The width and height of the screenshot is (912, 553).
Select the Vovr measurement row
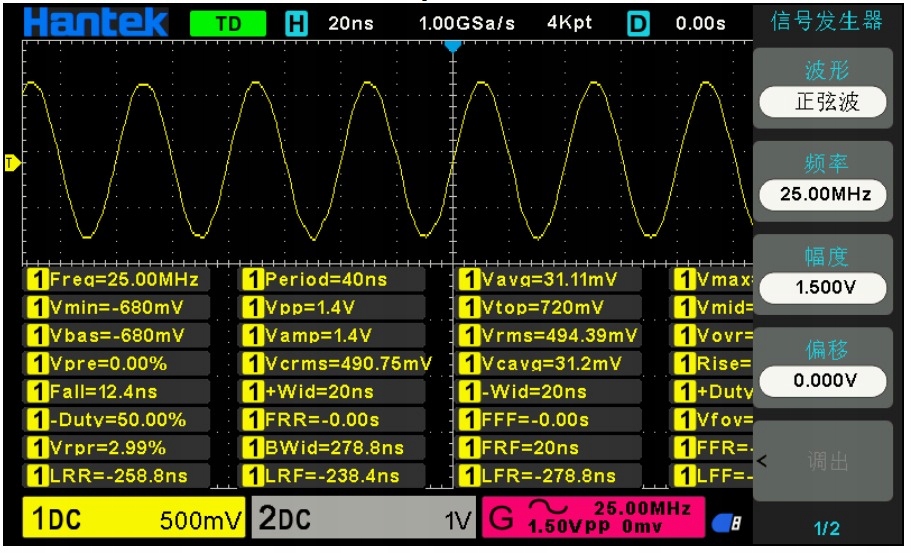712,336
